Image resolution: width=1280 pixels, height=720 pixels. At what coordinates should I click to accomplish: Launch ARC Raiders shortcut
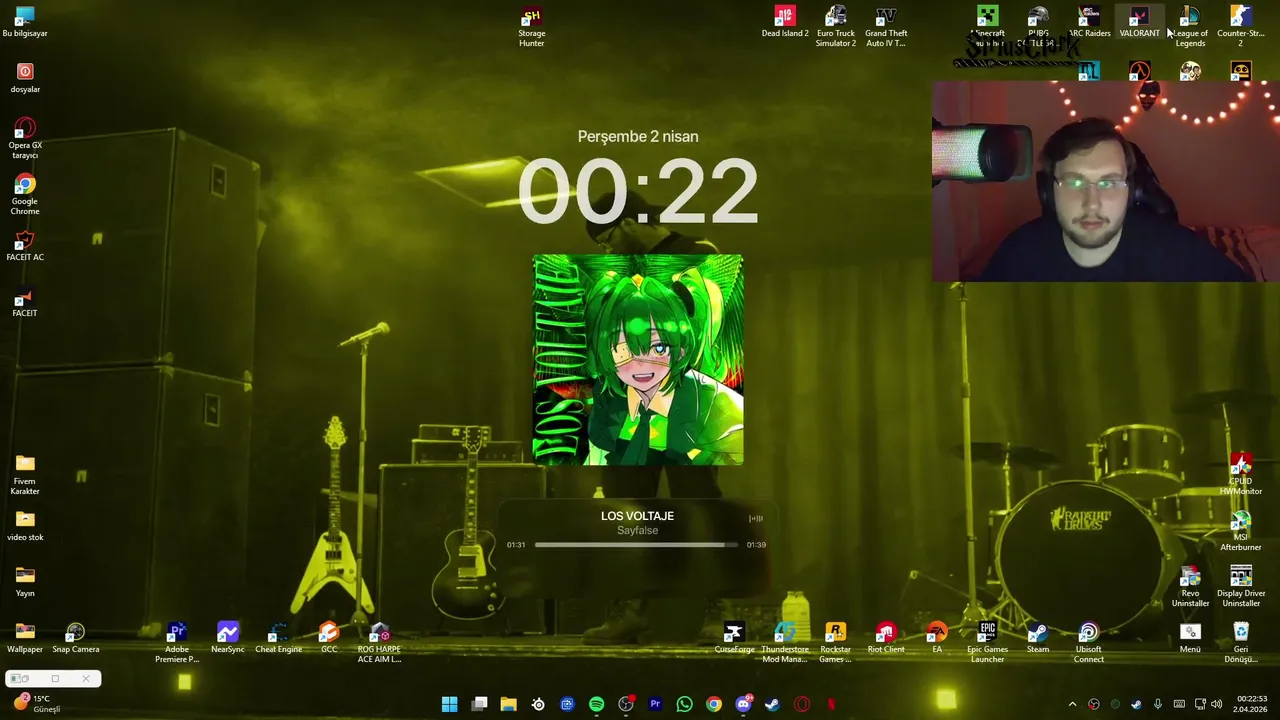(x=1089, y=22)
